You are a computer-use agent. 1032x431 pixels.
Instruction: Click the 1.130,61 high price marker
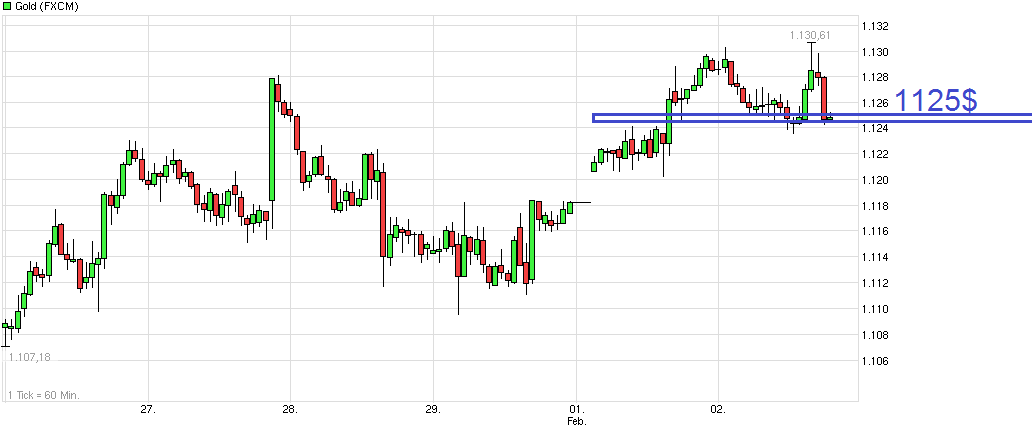810,36
